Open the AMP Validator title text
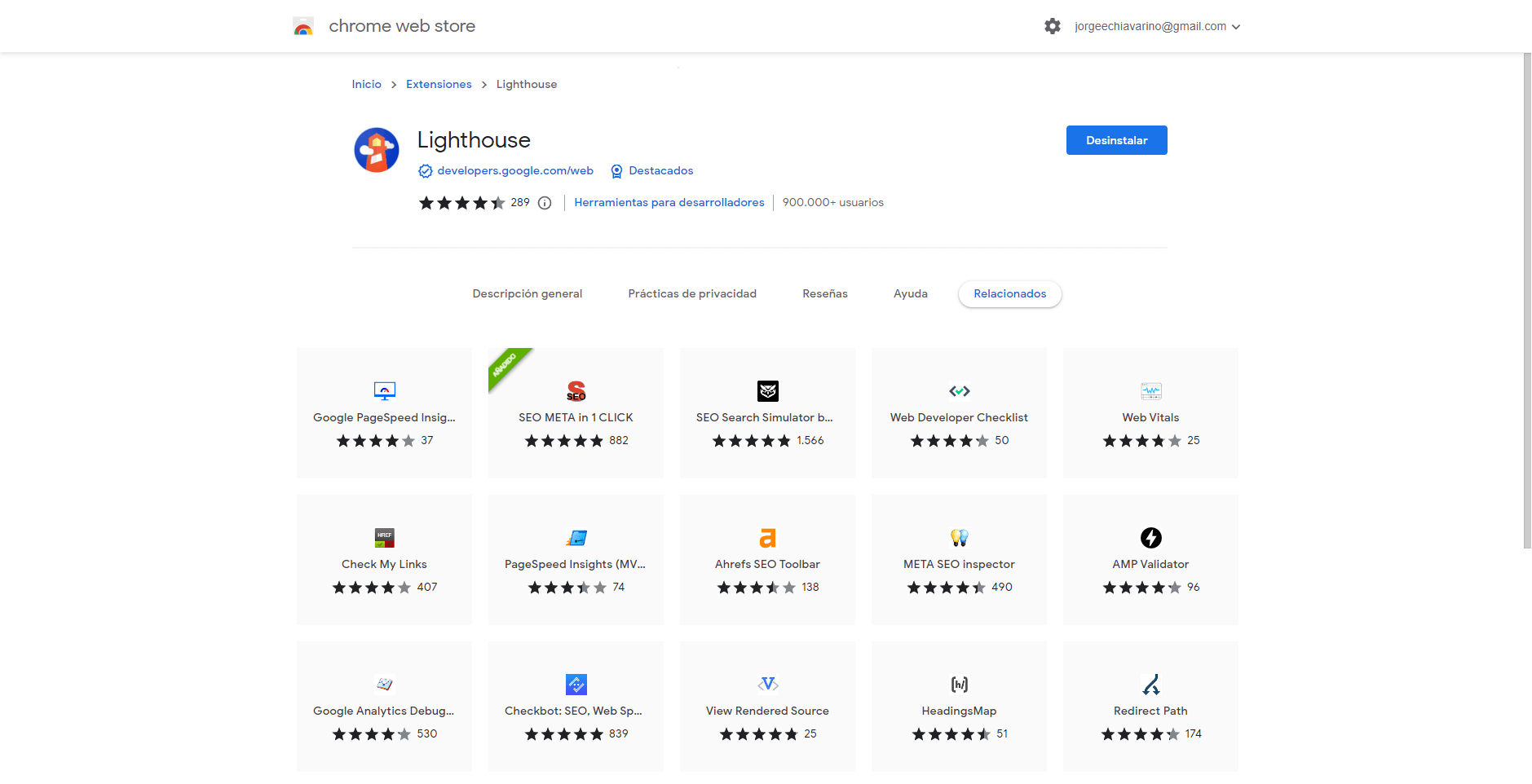The height and width of the screenshot is (784, 1532). tap(1150, 565)
